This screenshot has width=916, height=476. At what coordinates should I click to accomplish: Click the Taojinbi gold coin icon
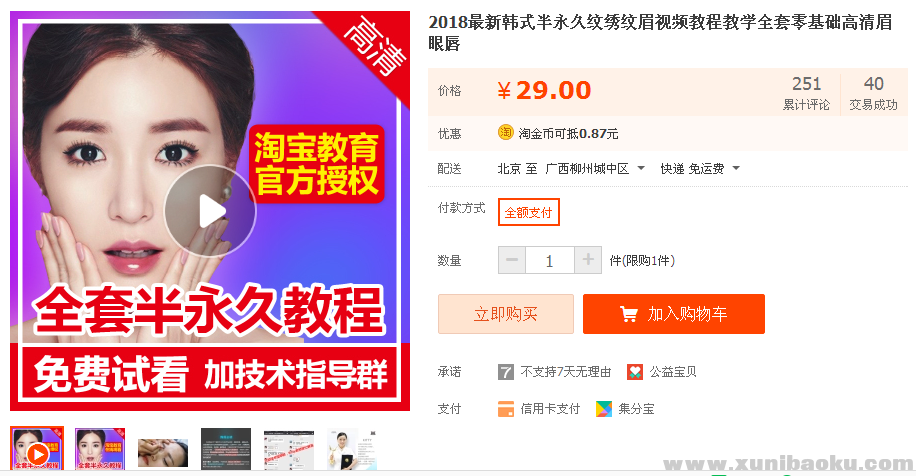(x=505, y=133)
